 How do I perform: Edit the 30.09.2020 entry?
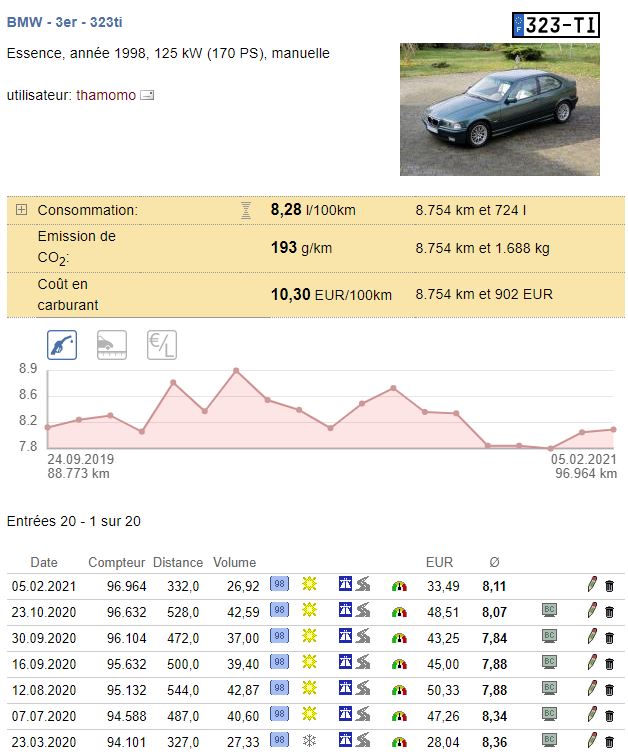coord(592,637)
